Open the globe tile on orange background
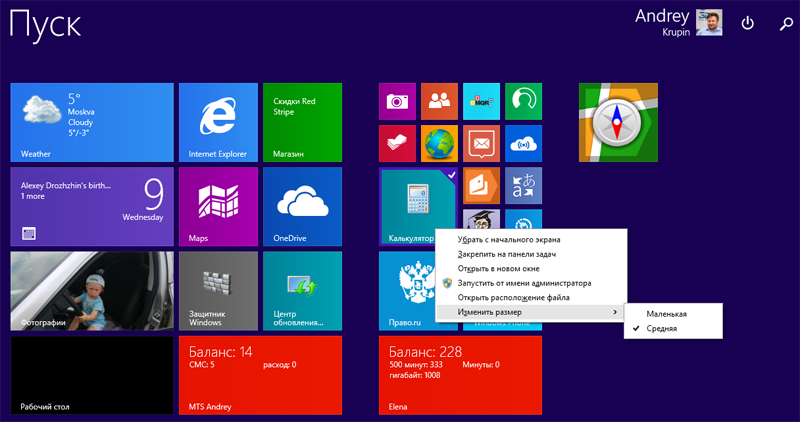Viewport: 800px width, 422px height. 439,143
